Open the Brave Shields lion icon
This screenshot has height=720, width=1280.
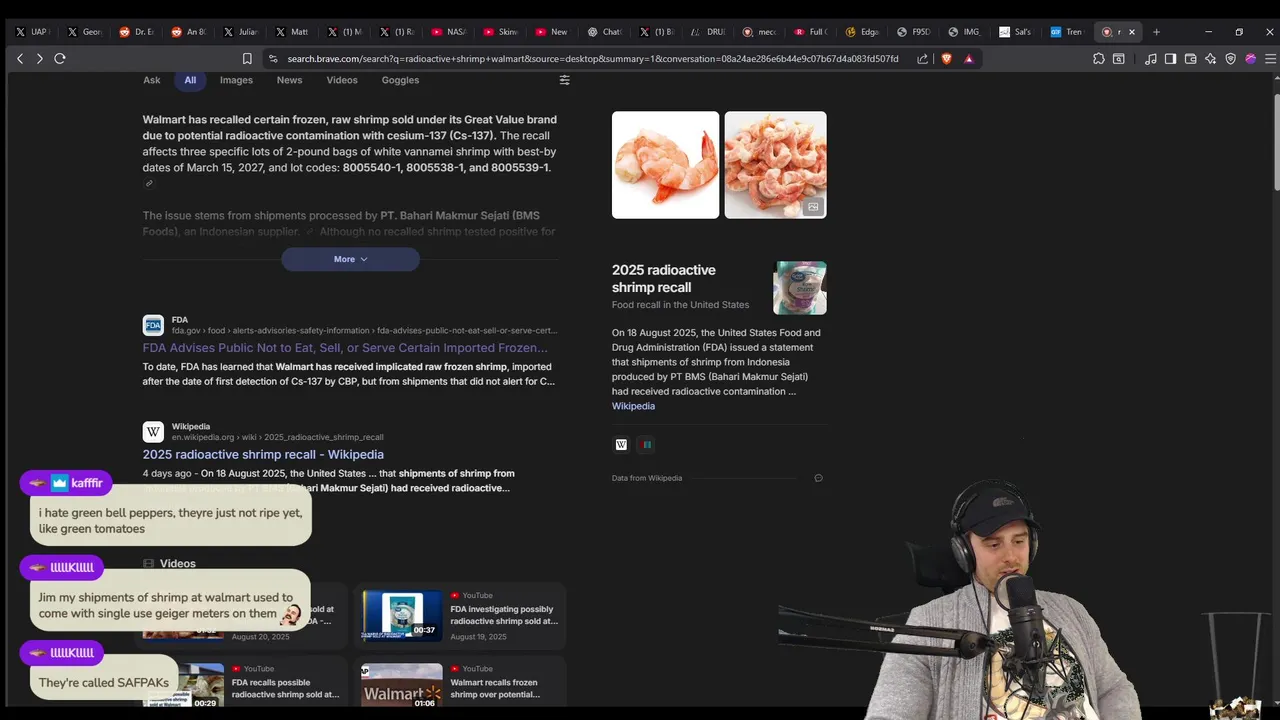947,59
